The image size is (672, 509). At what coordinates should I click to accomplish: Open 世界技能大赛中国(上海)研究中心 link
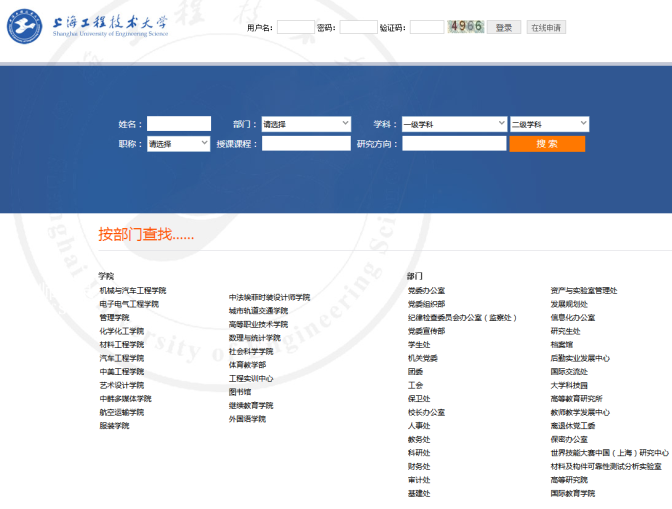(609, 452)
